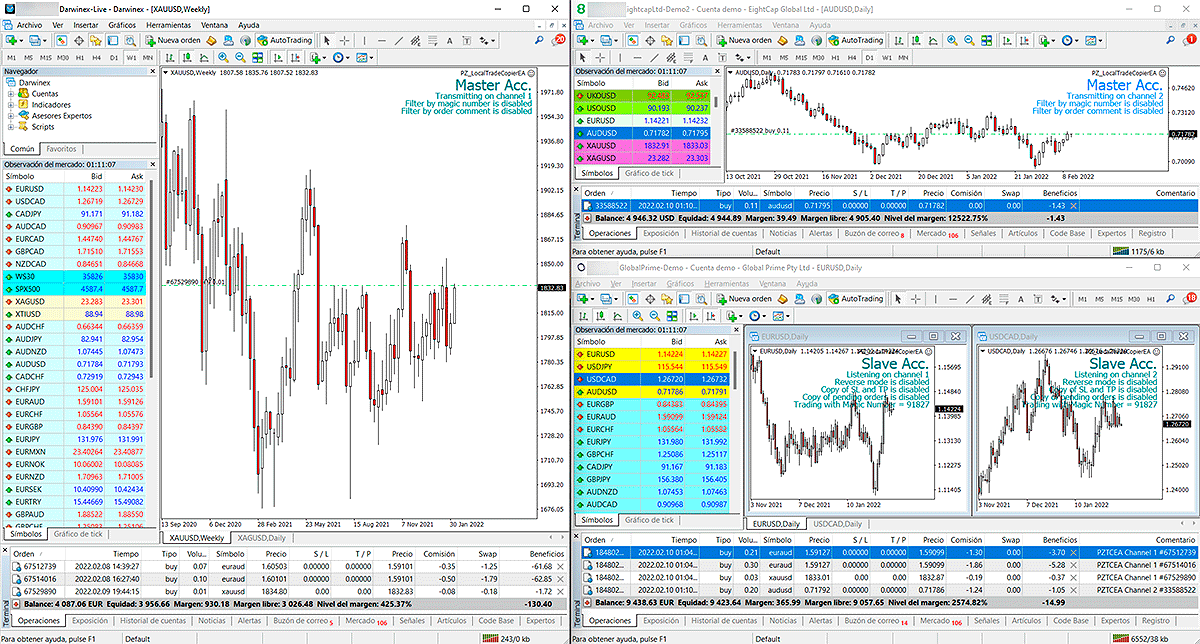Zoom in on the XAUUSD chart
1200x644 pixels.
(222, 58)
